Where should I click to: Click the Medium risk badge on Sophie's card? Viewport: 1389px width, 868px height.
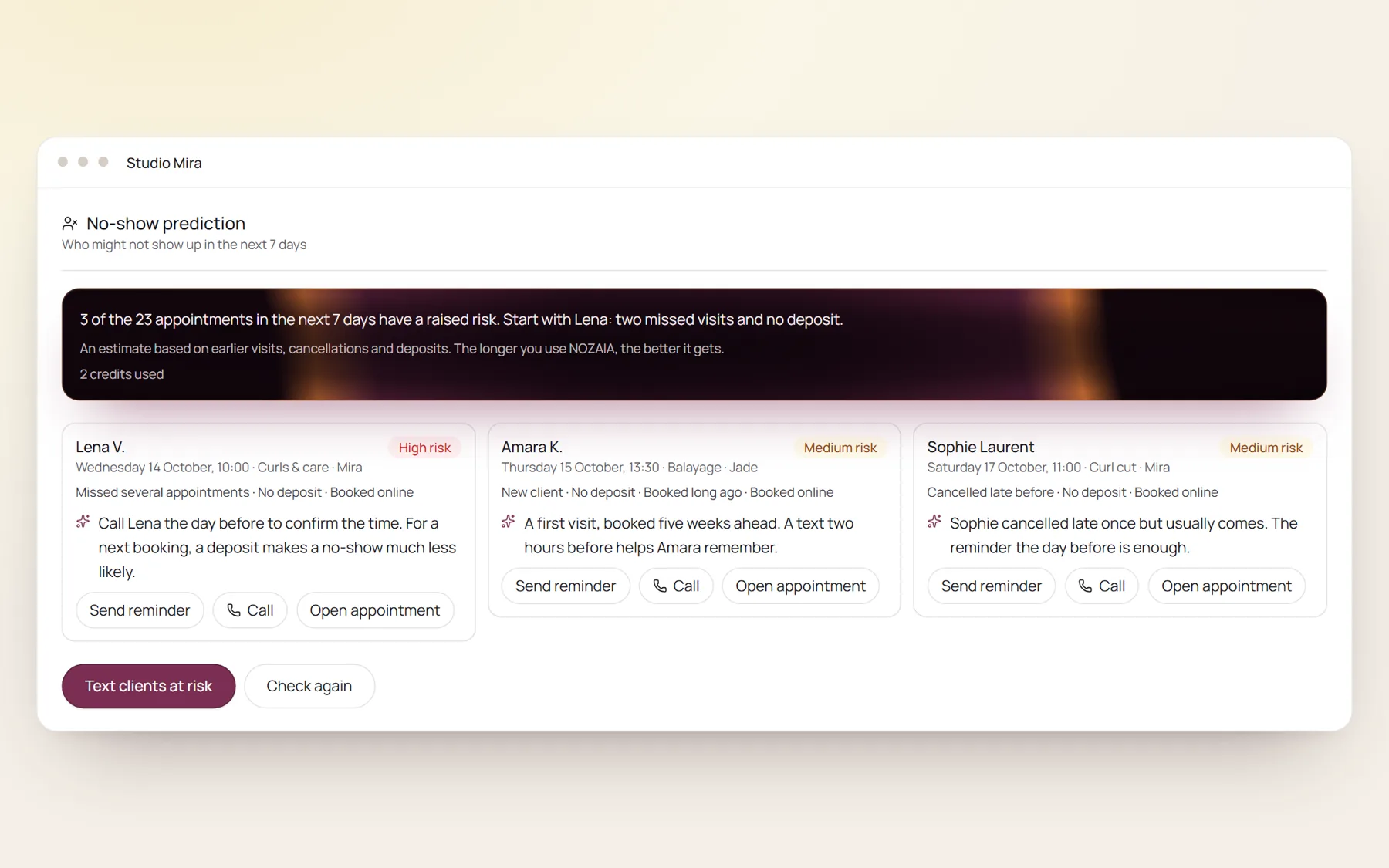(x=1266, y=448)
